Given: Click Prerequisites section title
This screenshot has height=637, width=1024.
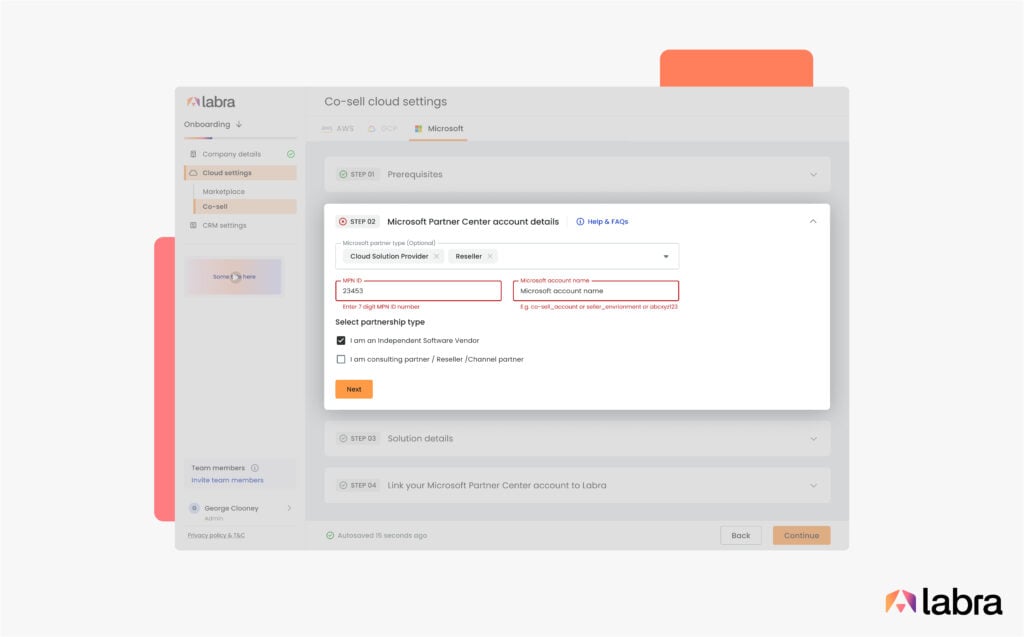Looking at the screenshot, I should (x=415, y=174).
